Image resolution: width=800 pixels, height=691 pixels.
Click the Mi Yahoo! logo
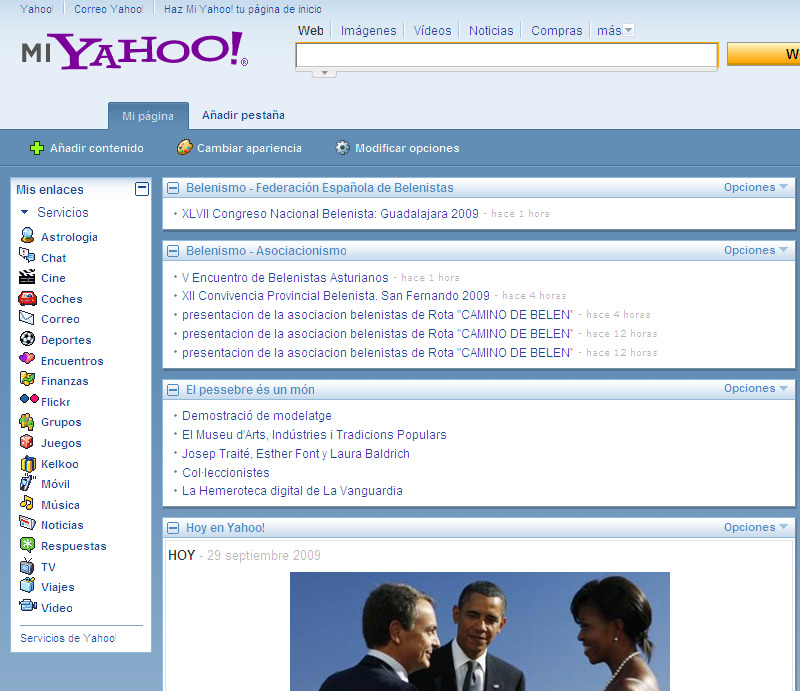pyautogui.click(x=135, y=51)
